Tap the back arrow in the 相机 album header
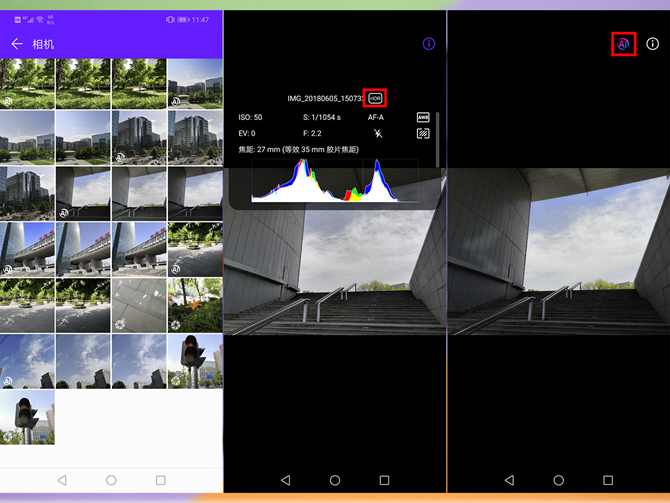The width and height of the screenshot is (670, 503). pyautogui.click(x=16, y=45)
